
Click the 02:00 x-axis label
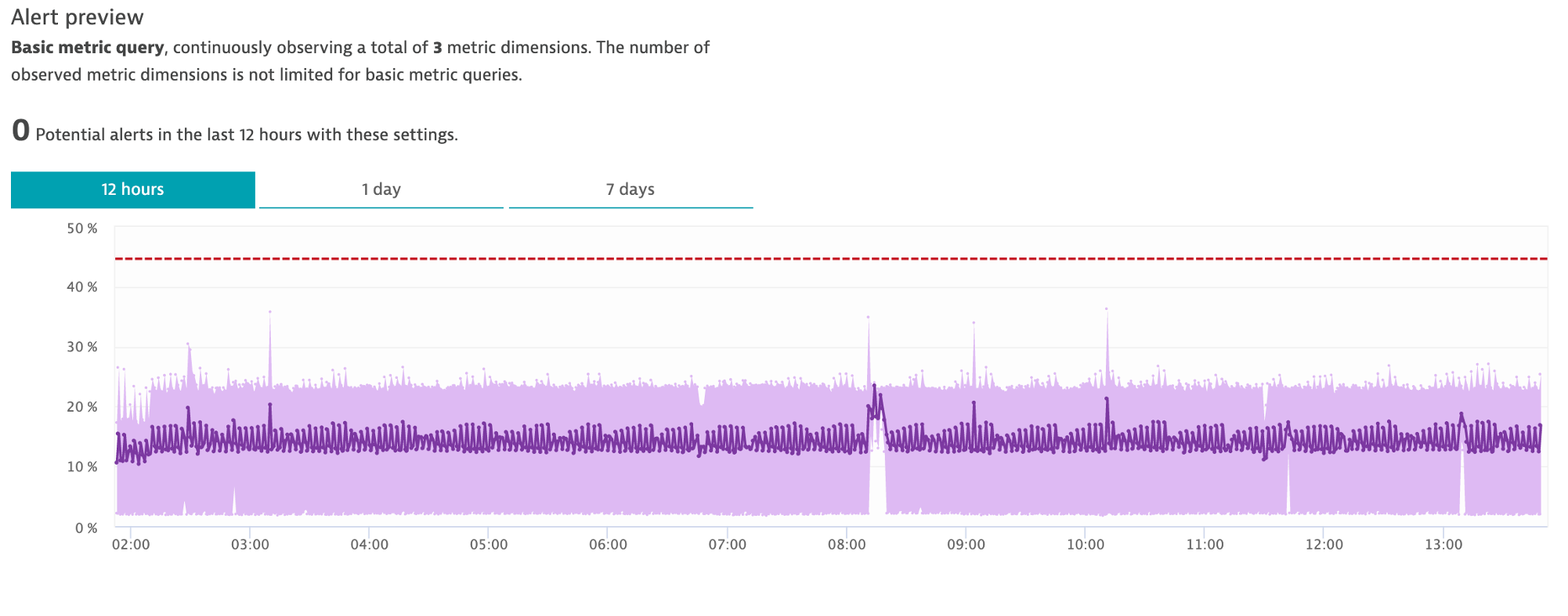pyautogui.click(x=131, y=545)
